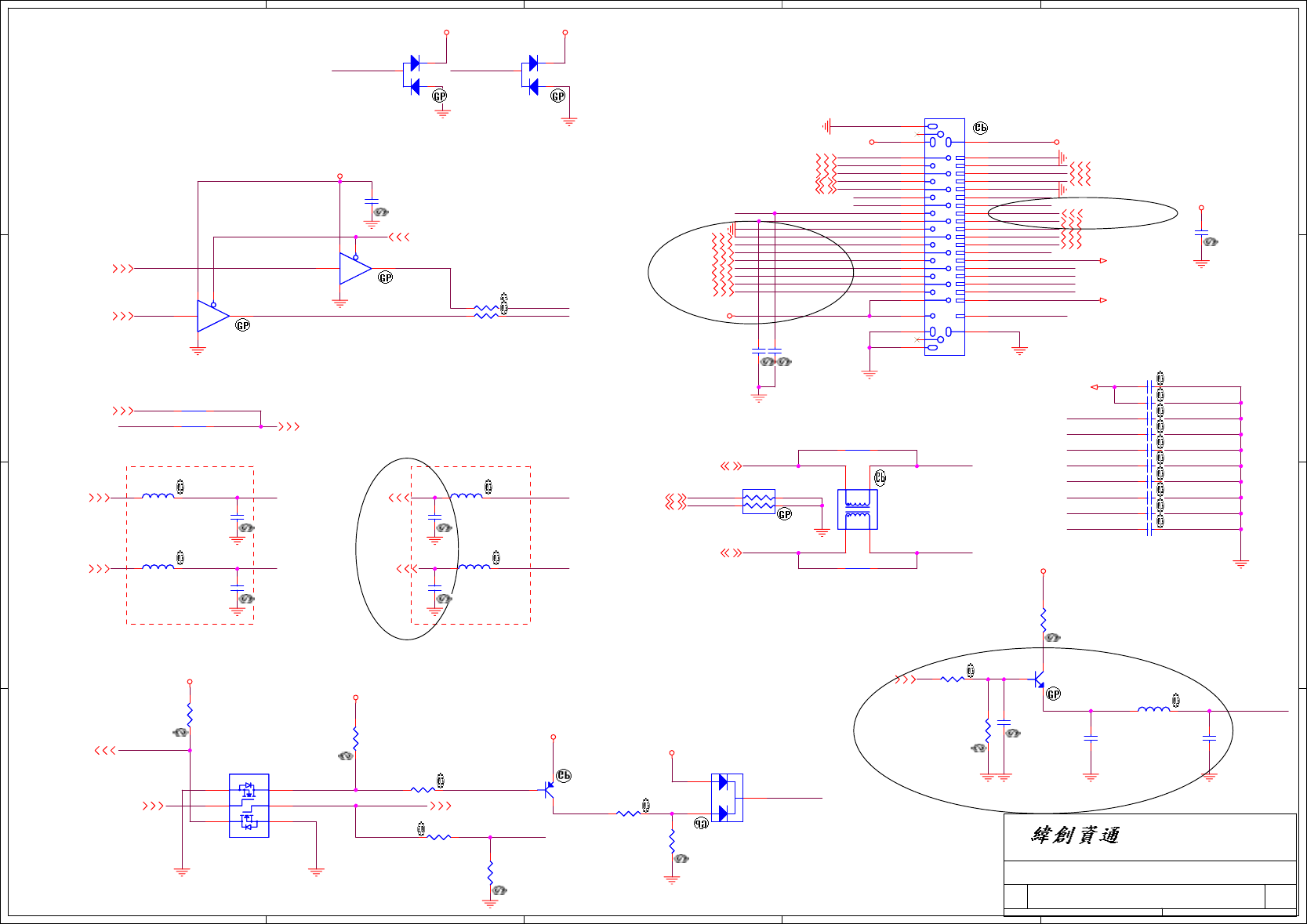Select the upper buffer triangle with decoupling capacitor

click(355, 268)
